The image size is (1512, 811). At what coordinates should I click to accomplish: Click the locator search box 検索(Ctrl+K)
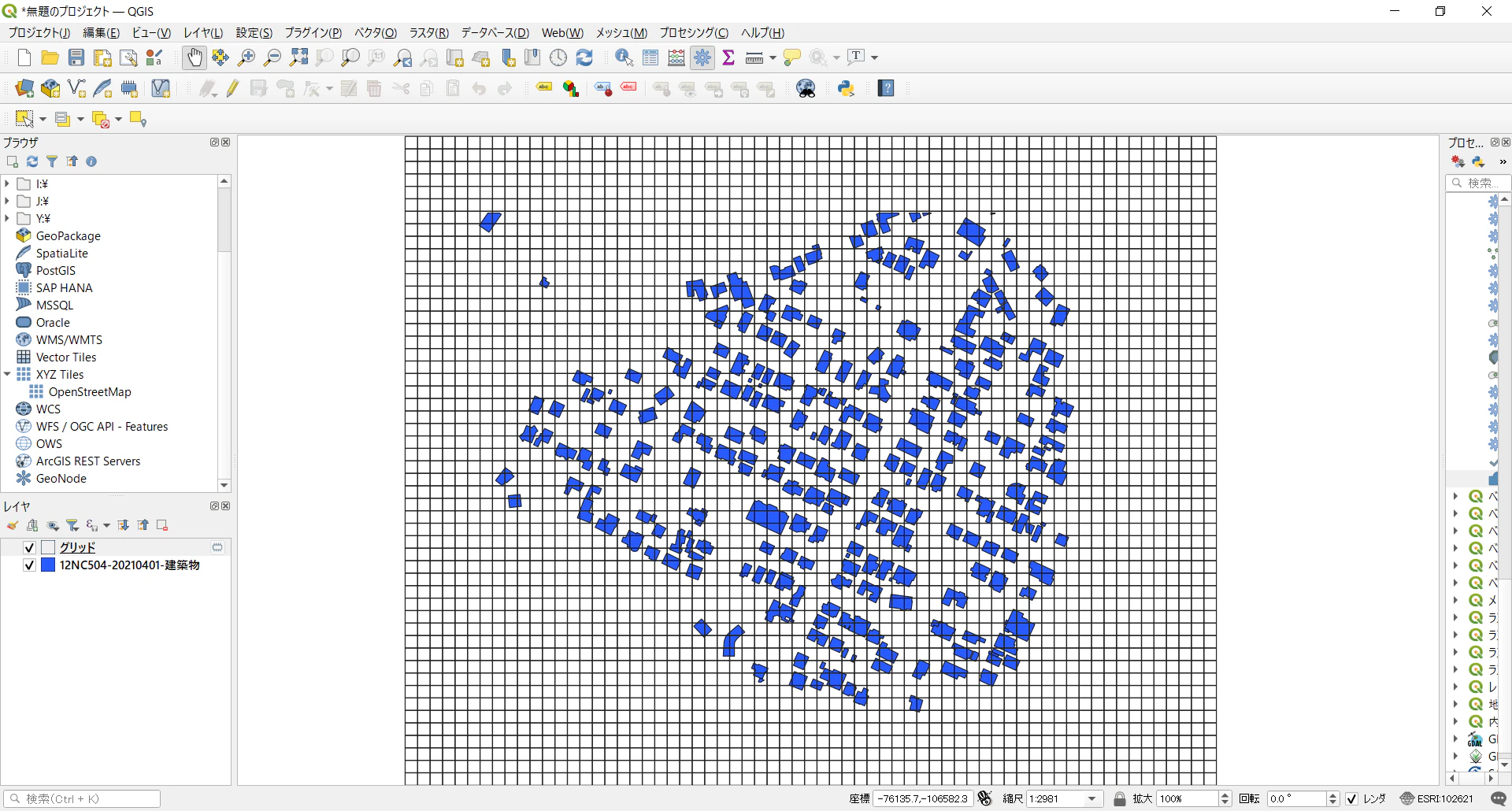pyautogui.click(x=82, y=798)
